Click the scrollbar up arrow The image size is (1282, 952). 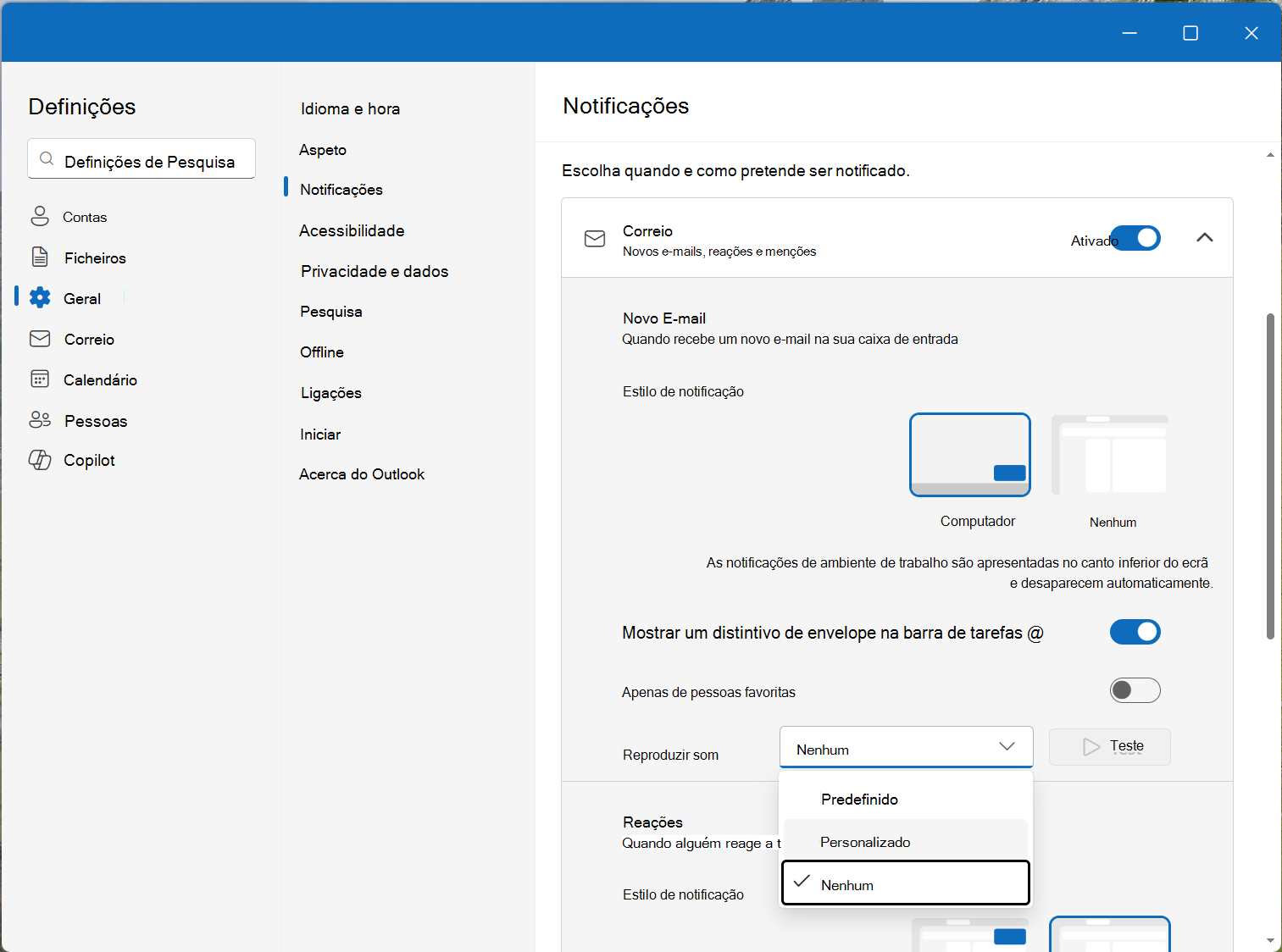(1270, 155)
